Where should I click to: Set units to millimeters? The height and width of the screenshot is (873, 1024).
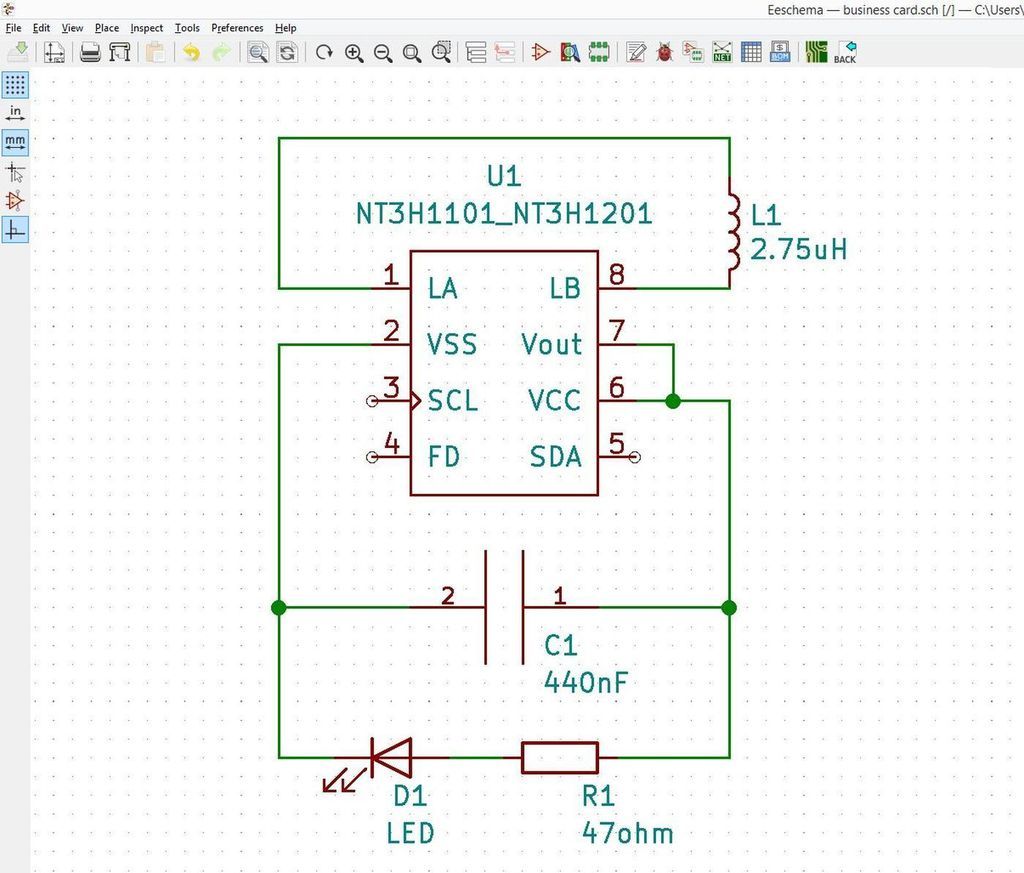pos(15,142)
